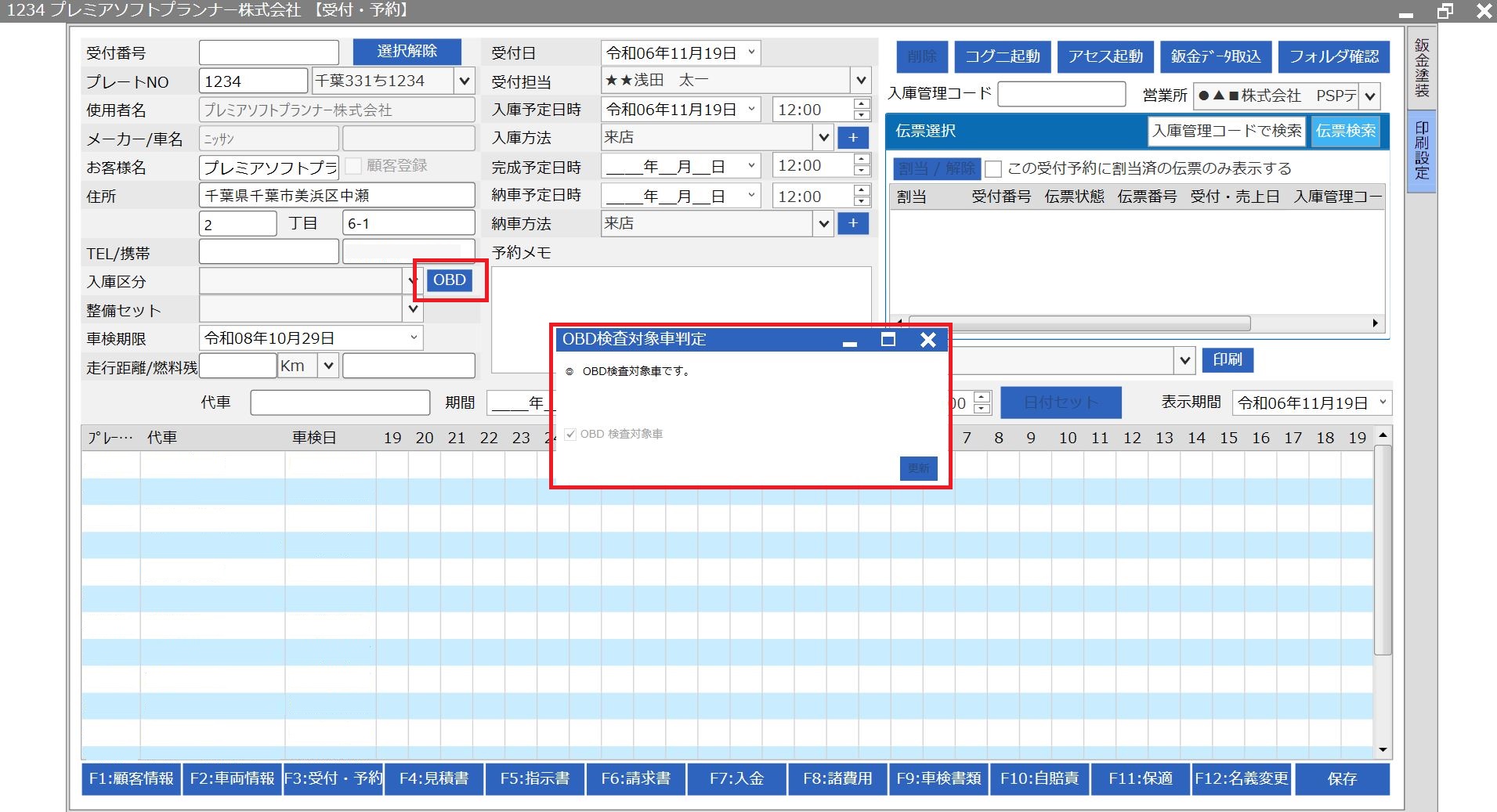Screen dimensions: 1497x812
Task: Click plus button beside 納車方法
Action: pyautogui.click(x=853, y=224)
